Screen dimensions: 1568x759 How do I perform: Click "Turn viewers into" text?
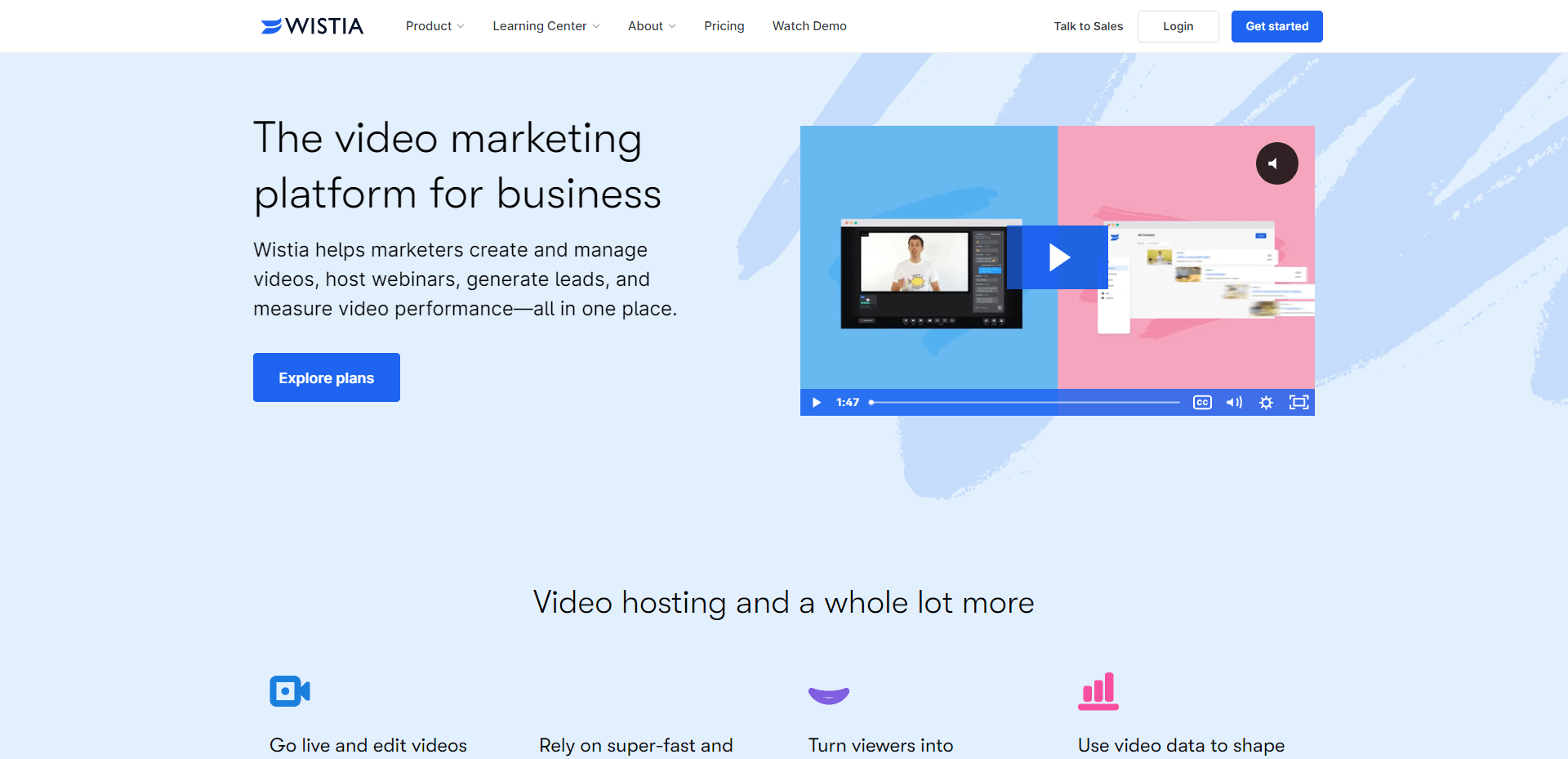[x=881, y=745]
